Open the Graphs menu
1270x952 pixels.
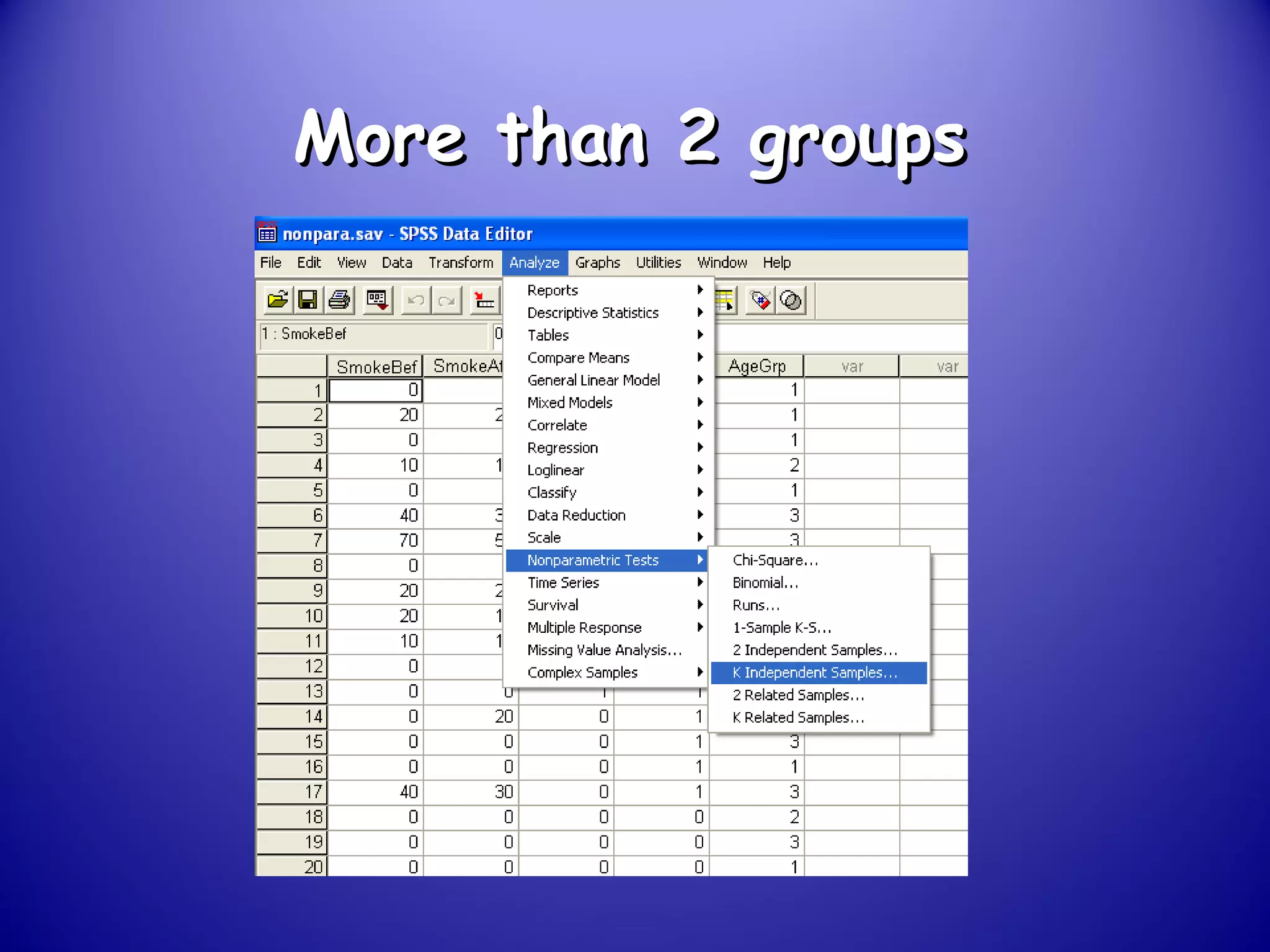pyautogui.click(x=597, y=263)
